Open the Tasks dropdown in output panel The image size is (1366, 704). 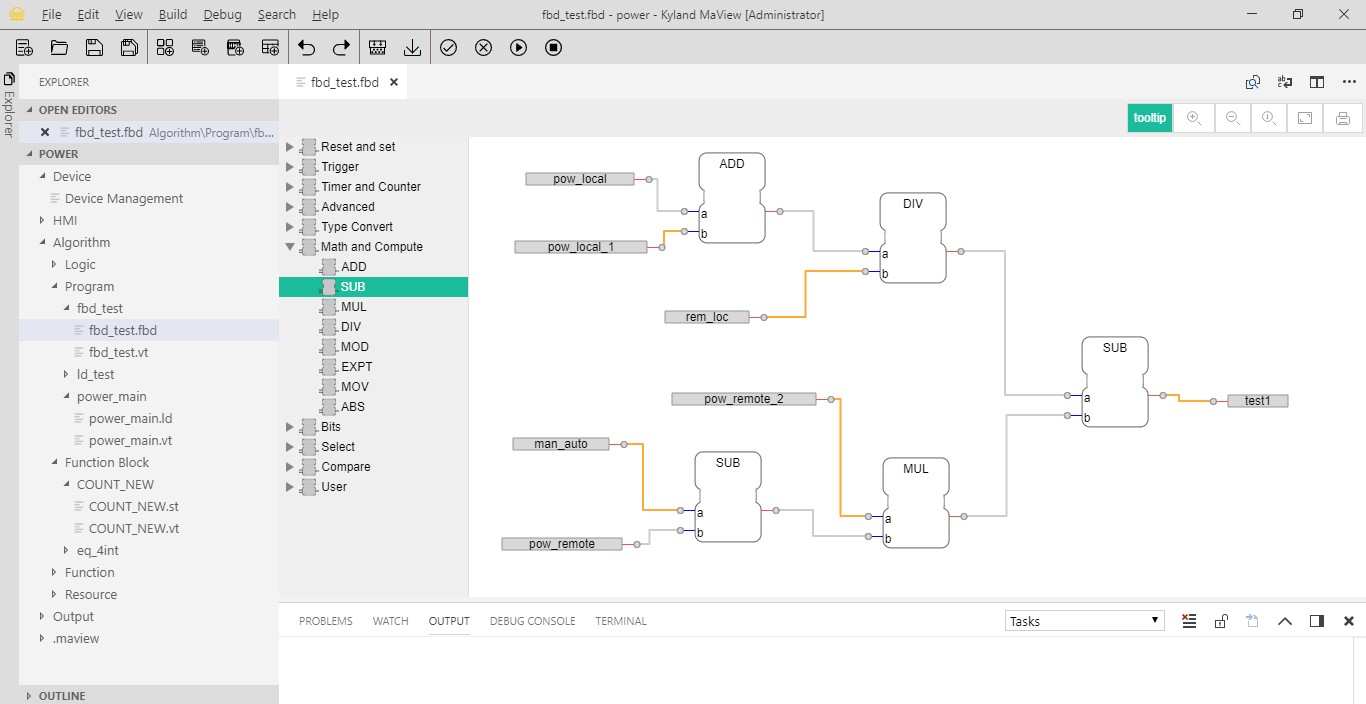(1084, 621)
